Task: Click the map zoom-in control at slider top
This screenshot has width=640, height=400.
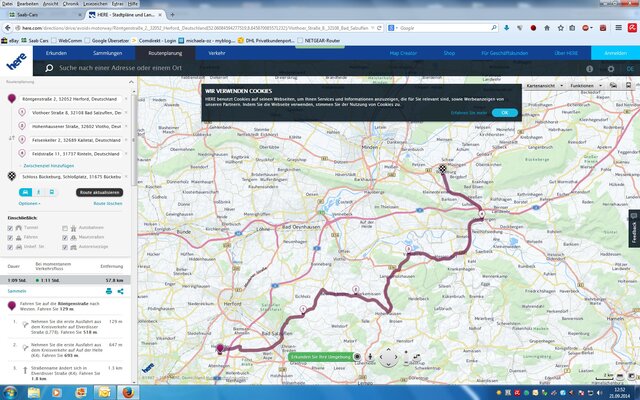Action: point(406,351)
